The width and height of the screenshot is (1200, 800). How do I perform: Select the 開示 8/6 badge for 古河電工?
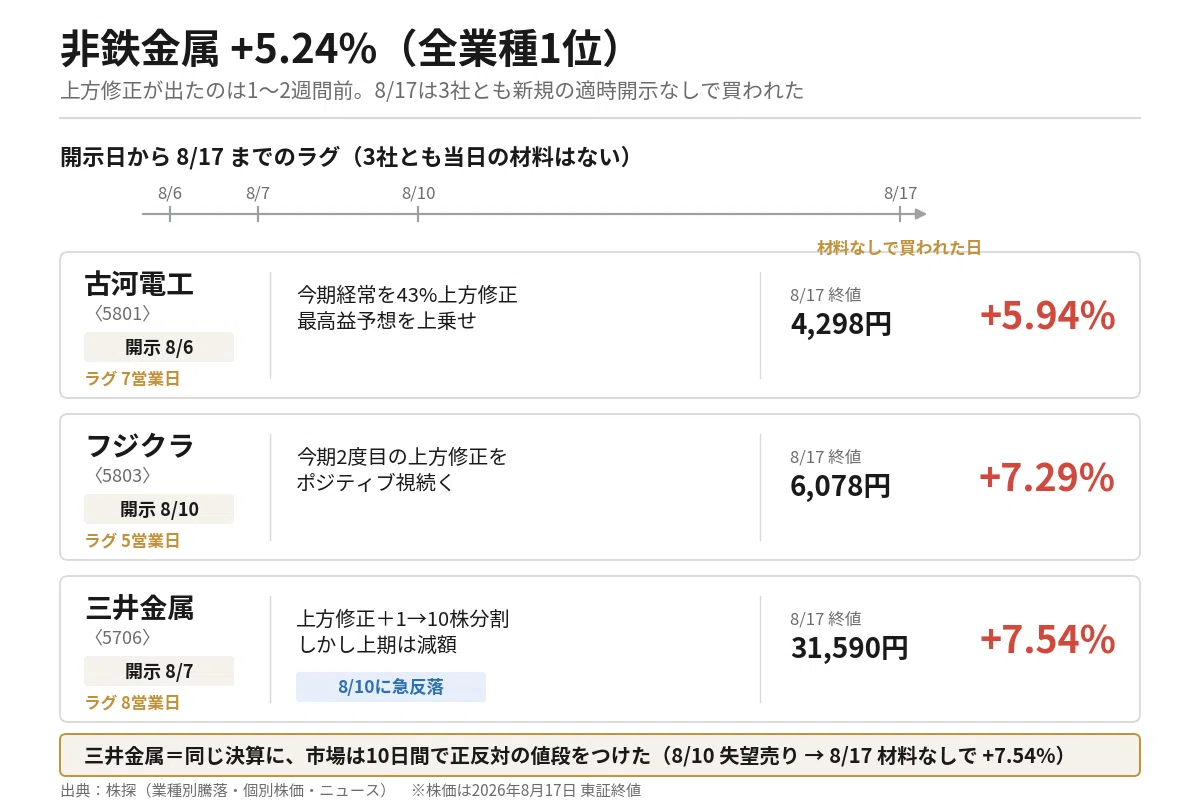159,347
